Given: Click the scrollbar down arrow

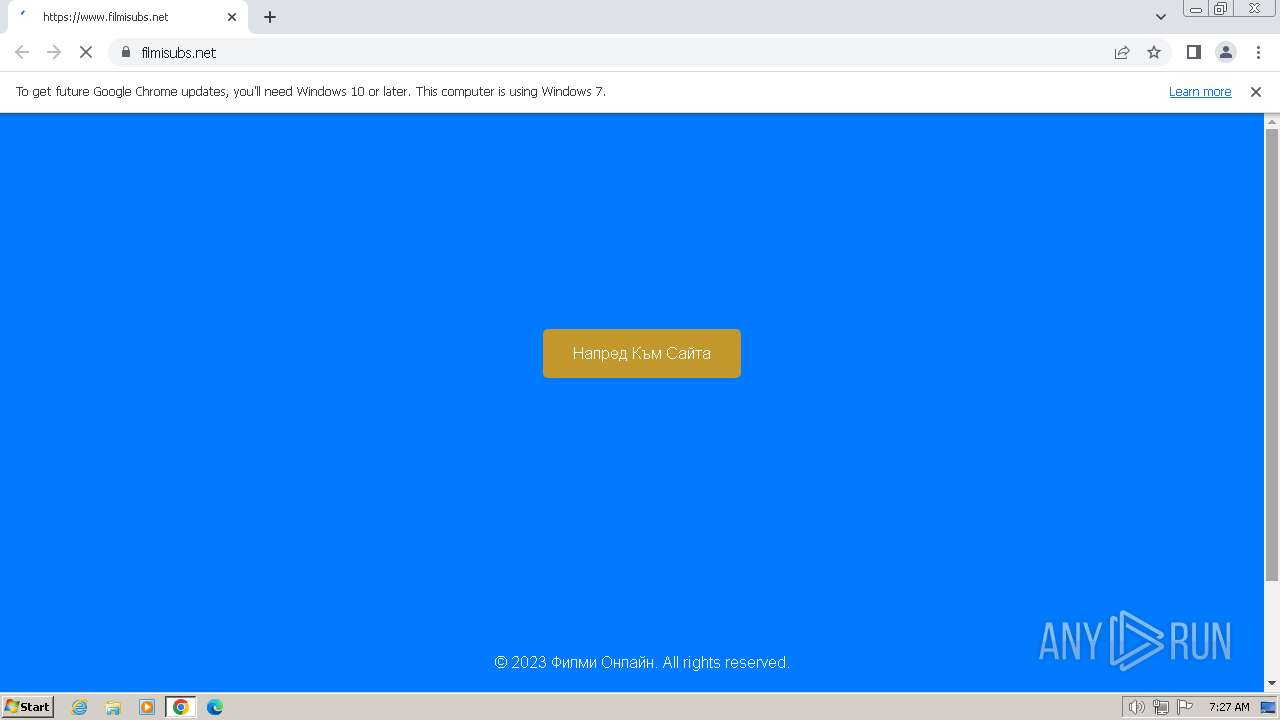Looking at the screenshot, I should [x=1272, y=683].
